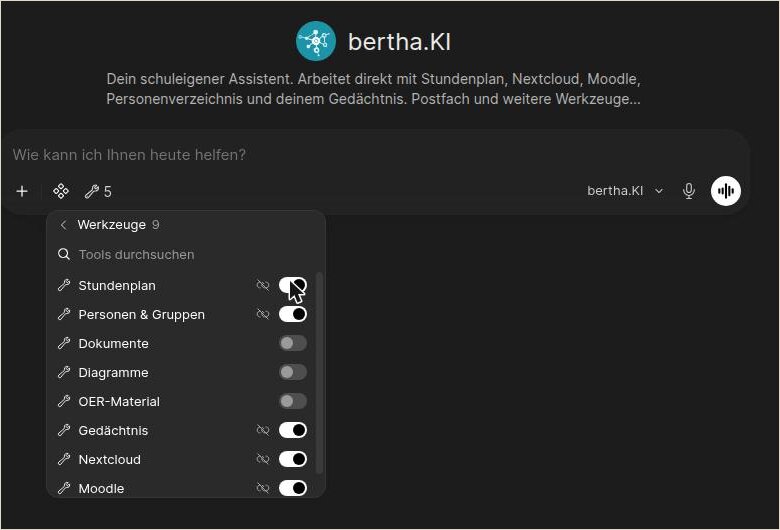Open the tools wrench icon showing 5
Viewport: 780px width, 530px height.
[98, 192]
